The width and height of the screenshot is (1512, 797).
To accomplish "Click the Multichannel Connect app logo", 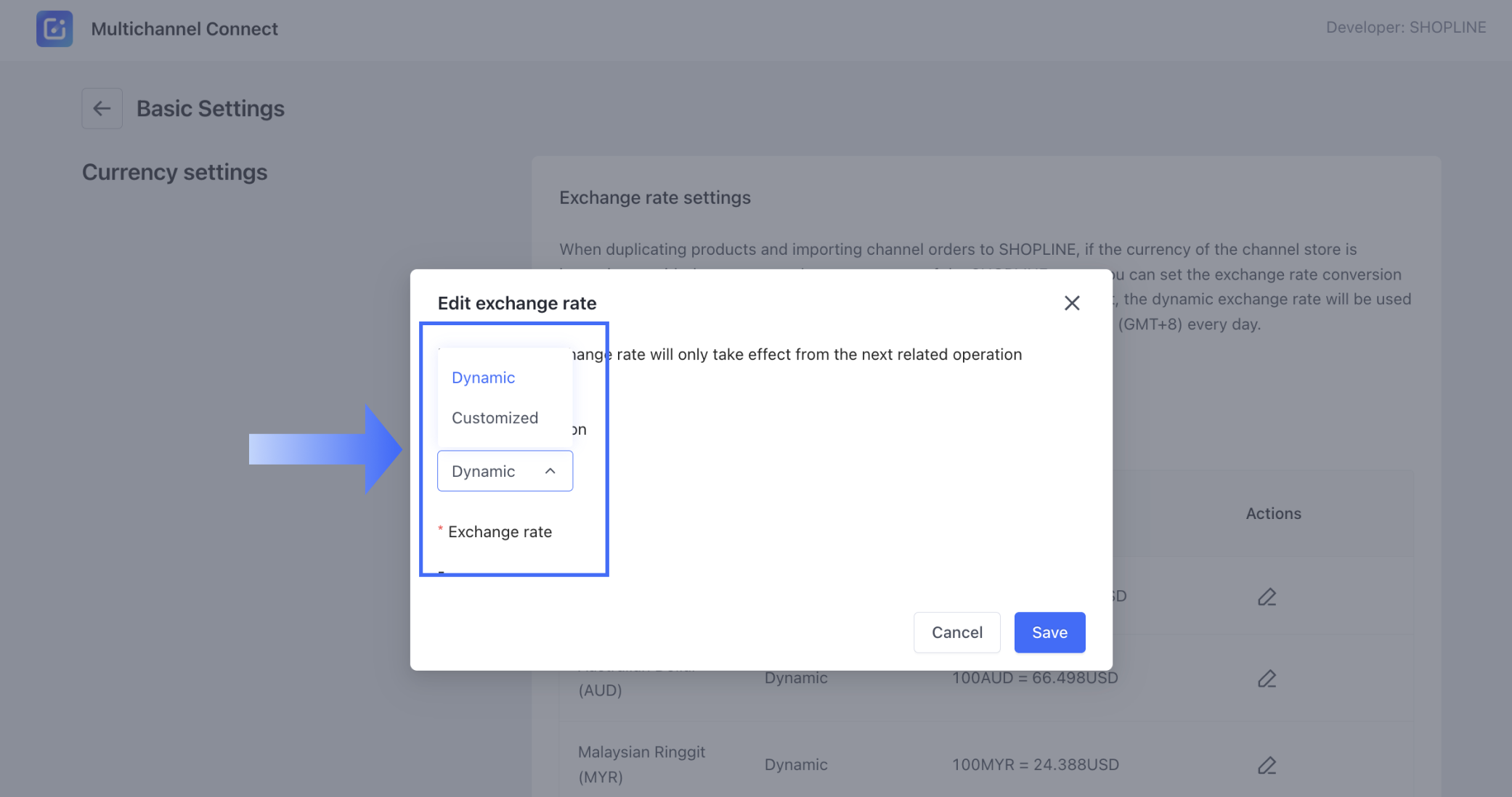I will pos(54,29).
